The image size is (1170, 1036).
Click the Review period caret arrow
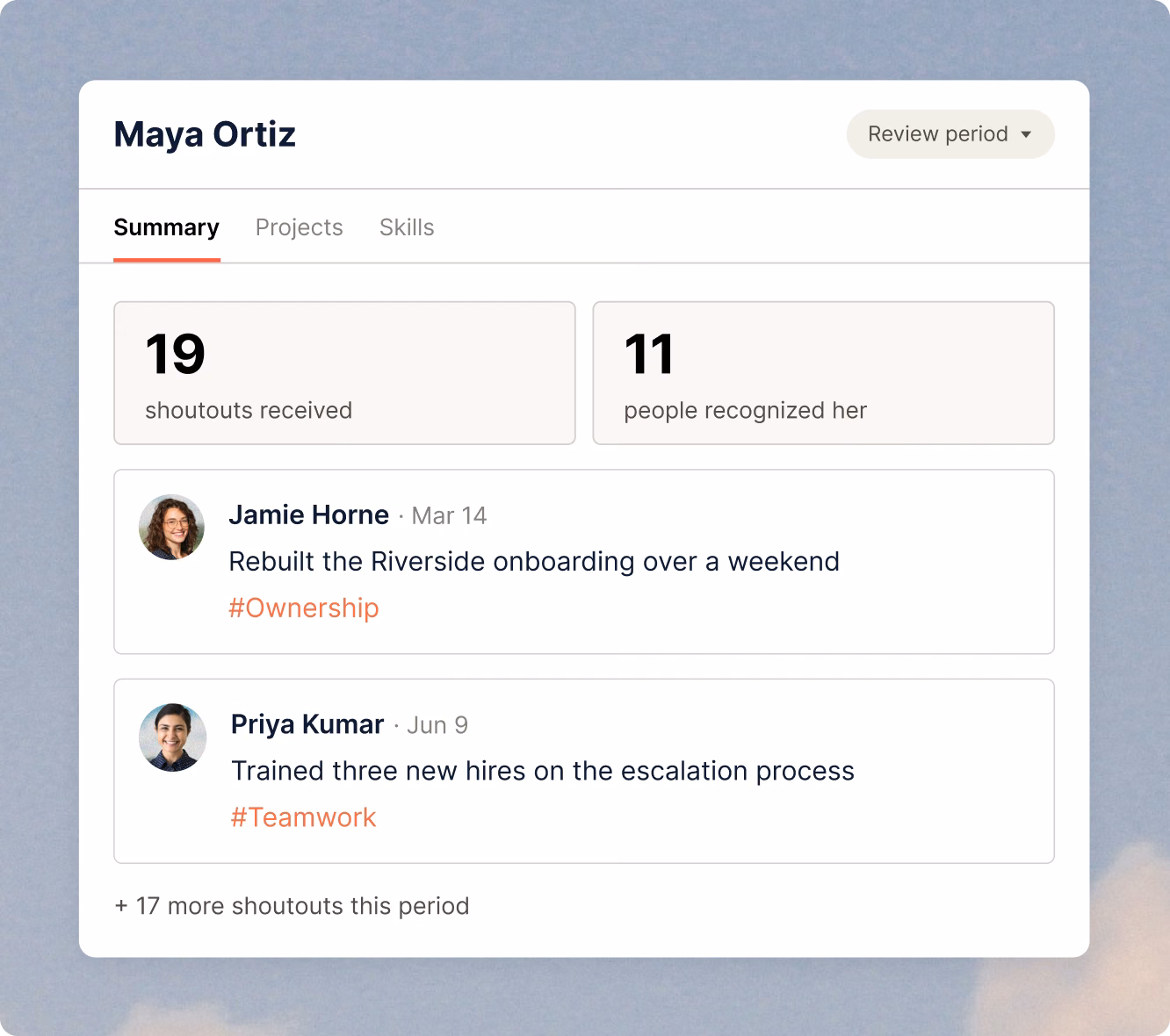click(x=1026, y=134)
